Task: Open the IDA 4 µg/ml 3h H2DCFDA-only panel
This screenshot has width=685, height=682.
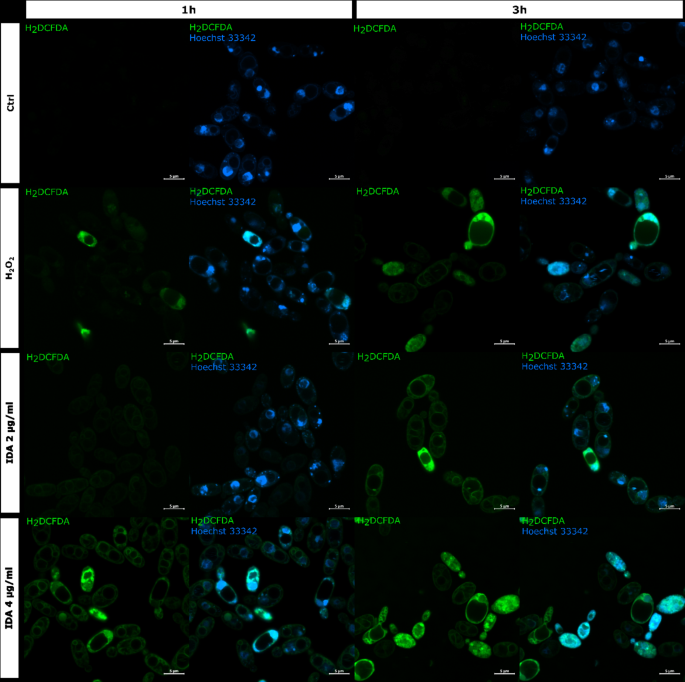Action: coord(436,598)
